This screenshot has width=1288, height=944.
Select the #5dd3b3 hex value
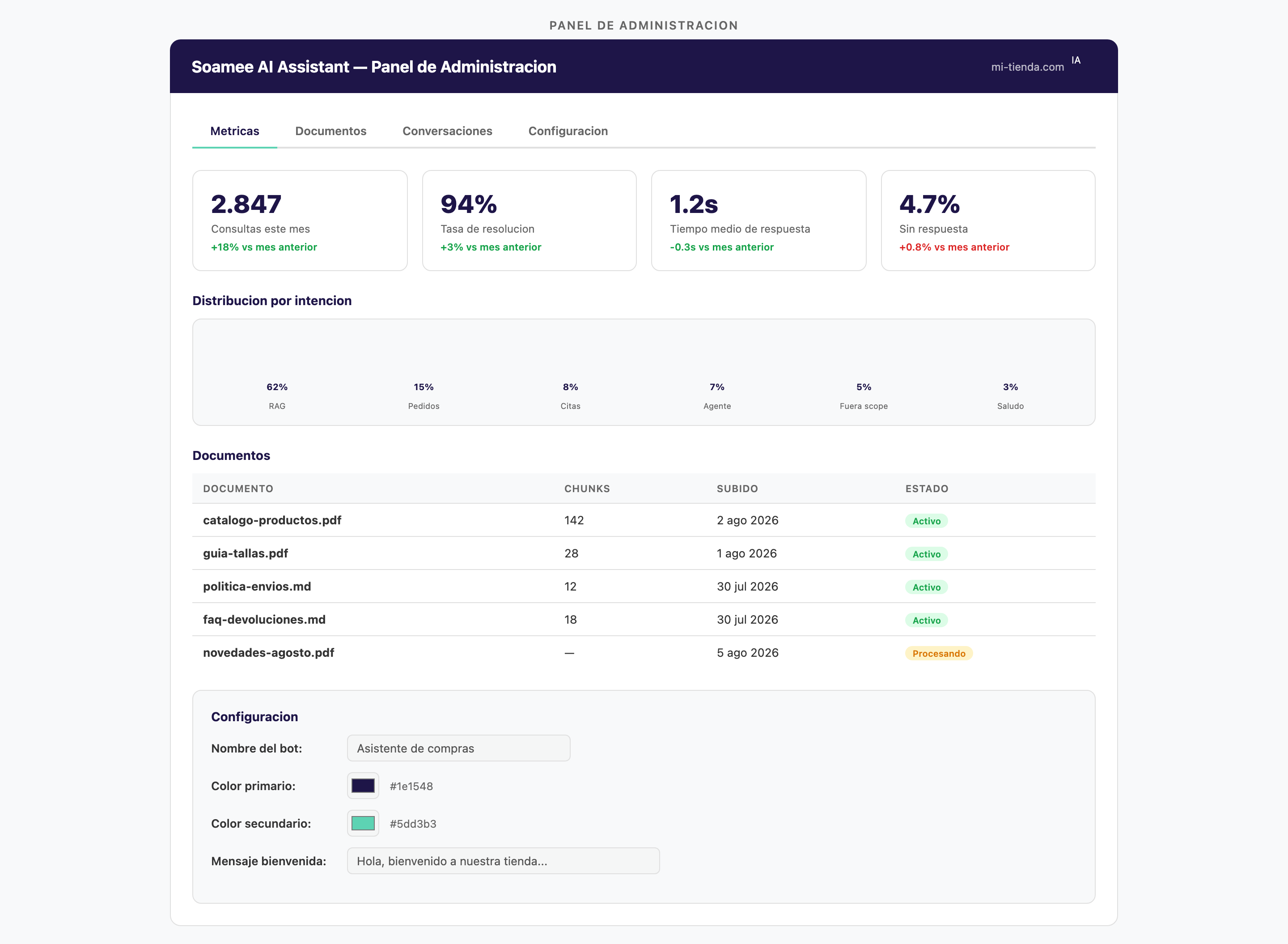tap(413, 824)
